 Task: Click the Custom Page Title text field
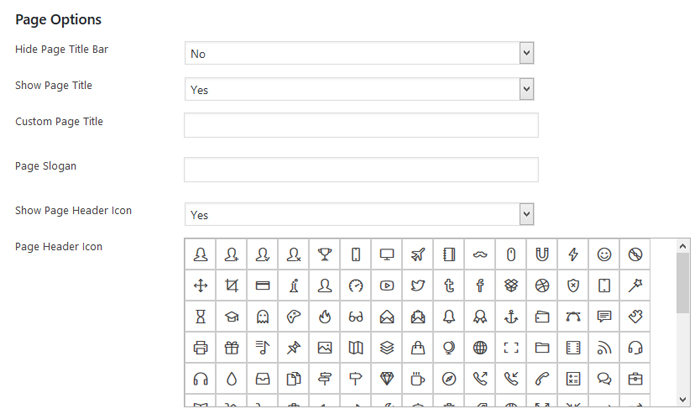coord(361,125)
